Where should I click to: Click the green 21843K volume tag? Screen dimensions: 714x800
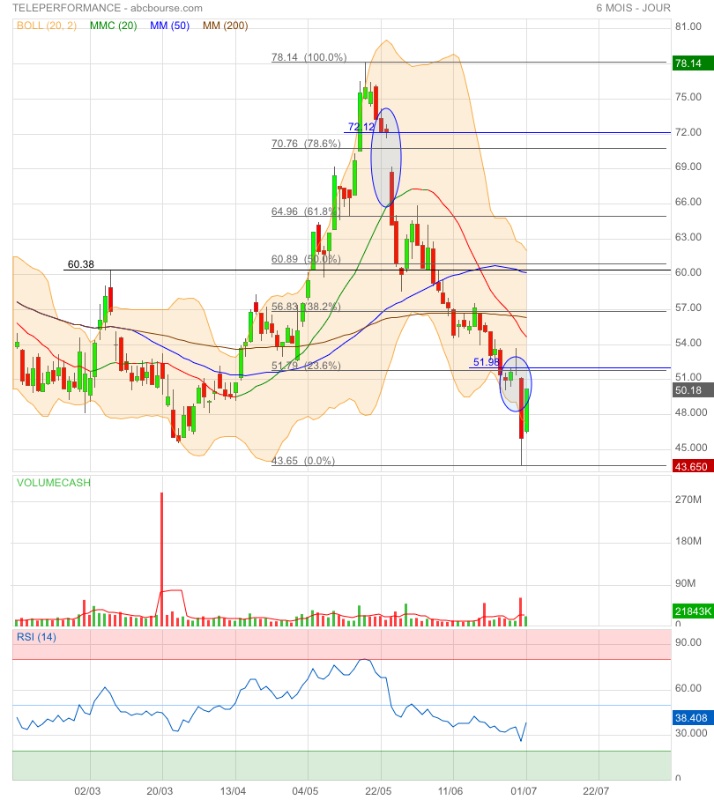click(693, 611)
